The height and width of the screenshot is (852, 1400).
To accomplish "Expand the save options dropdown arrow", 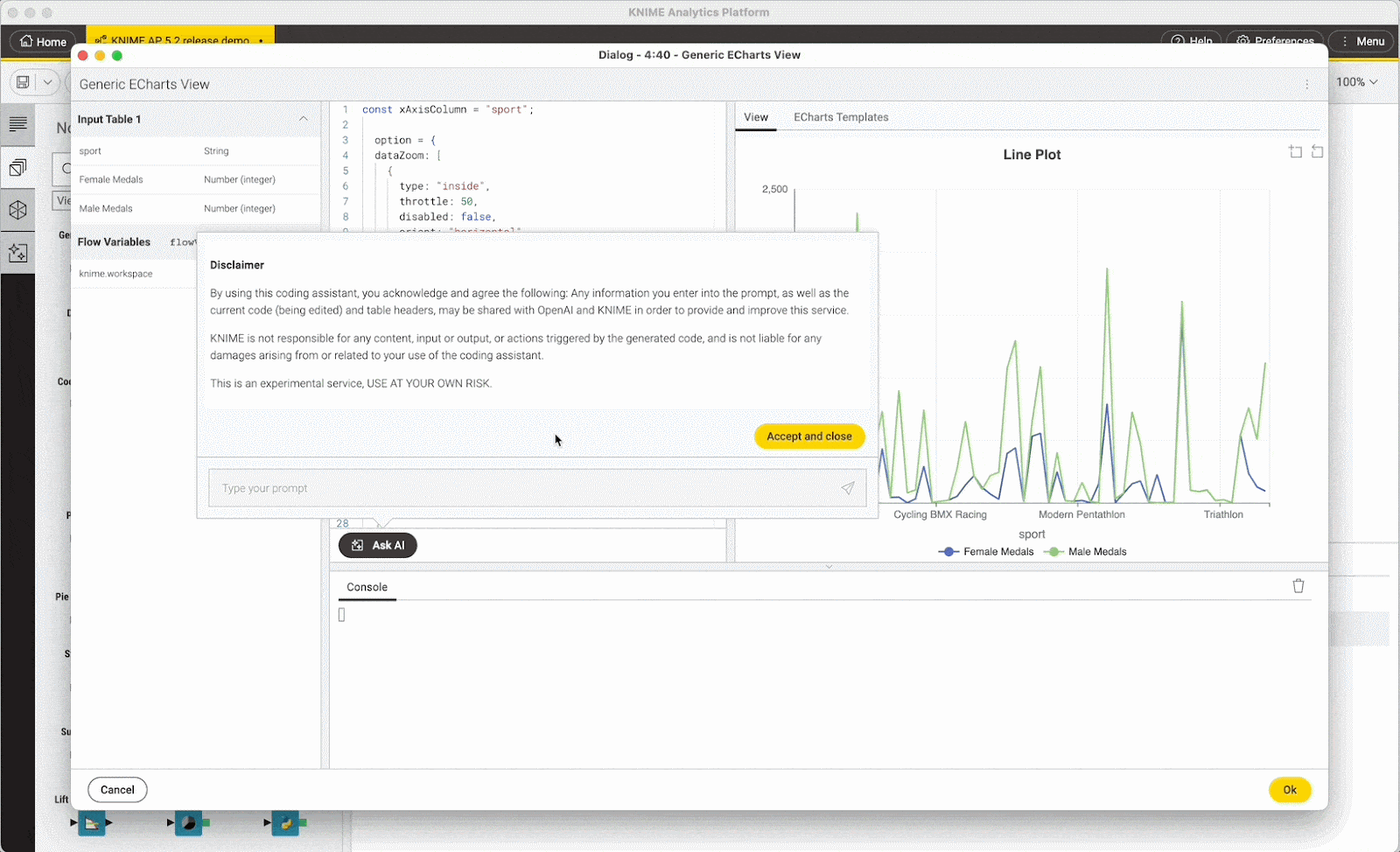I will (48, 82).
